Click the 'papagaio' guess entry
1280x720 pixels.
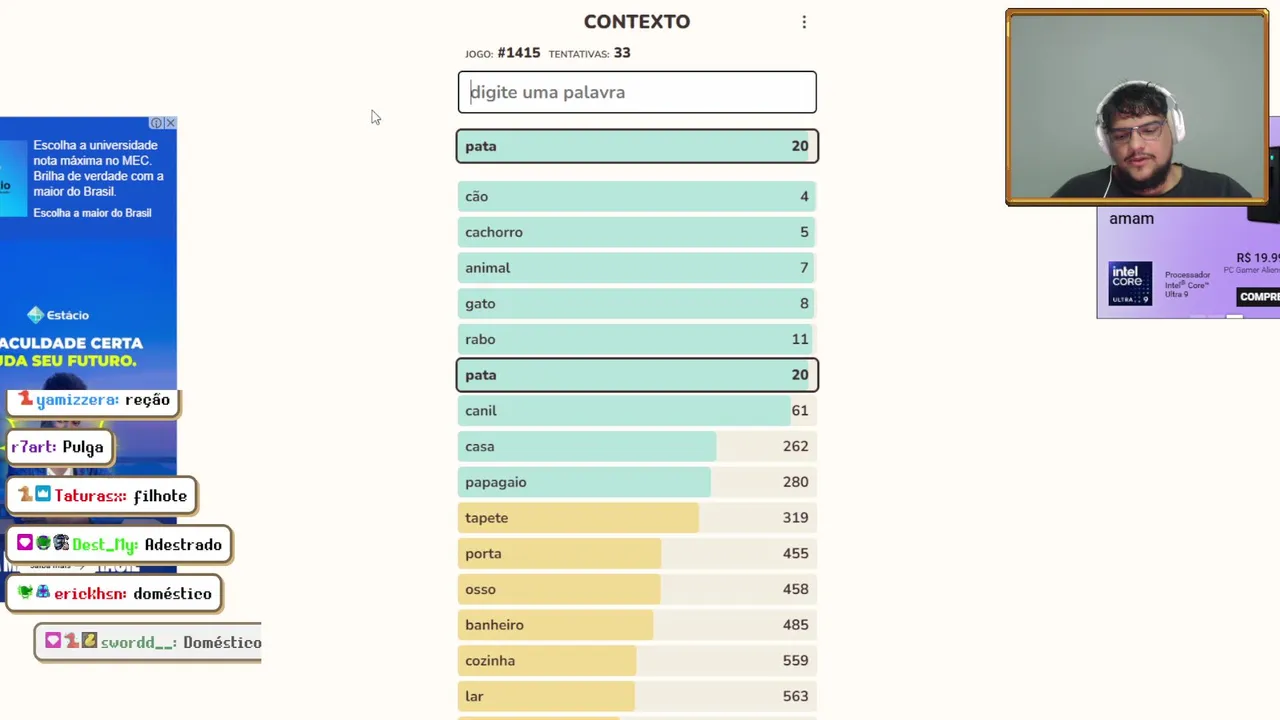pos(637,482)
